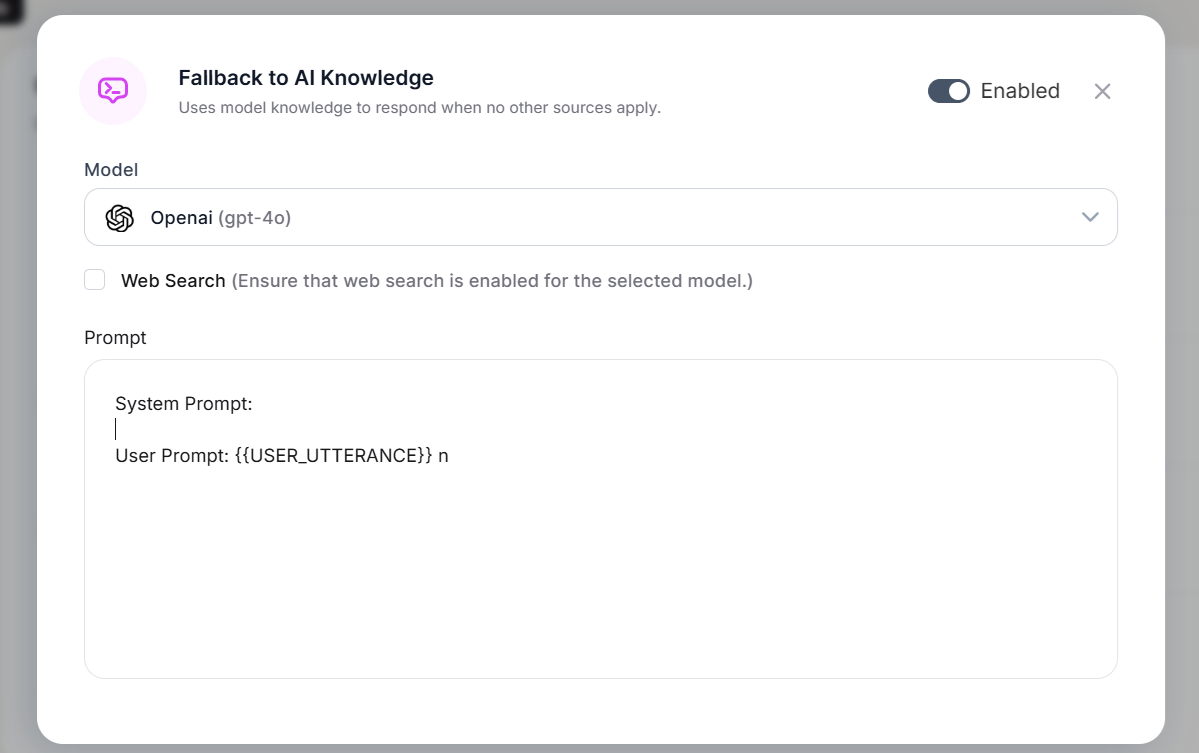The image size is (1199, 753).
Task: Click the User Prompt line in the editor
Action: (280, 455)
